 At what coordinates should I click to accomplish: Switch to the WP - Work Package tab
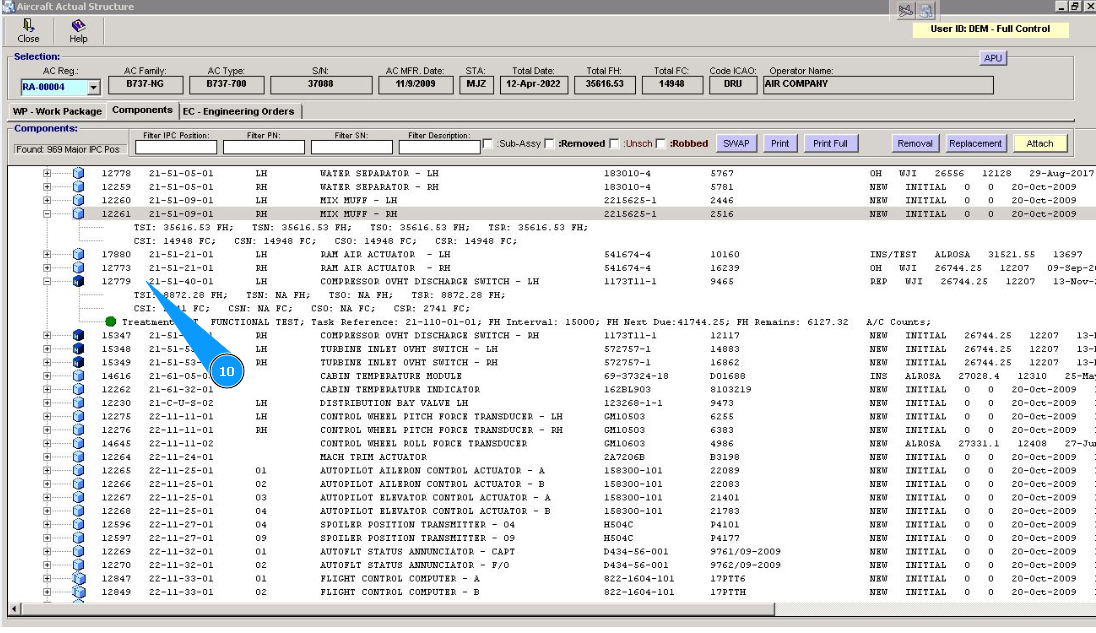56,111
